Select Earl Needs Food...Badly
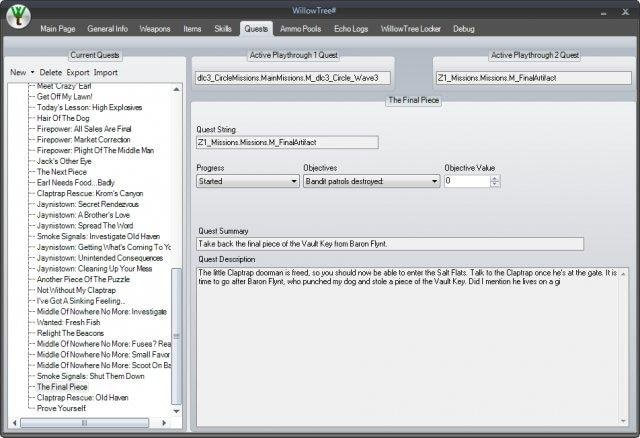 pyautogui.click(x=76, y=182)
